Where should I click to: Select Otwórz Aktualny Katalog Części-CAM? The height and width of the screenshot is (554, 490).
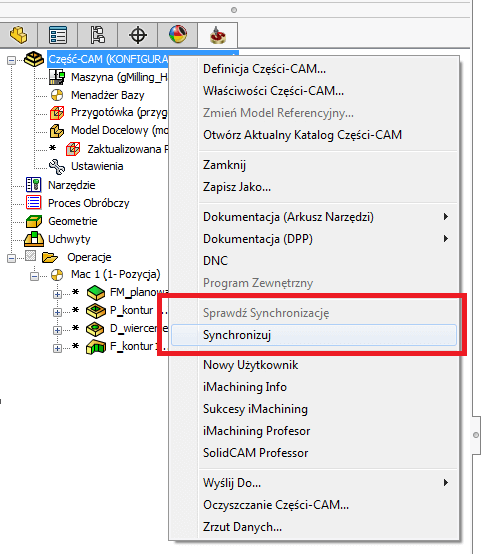click(314, 135)
